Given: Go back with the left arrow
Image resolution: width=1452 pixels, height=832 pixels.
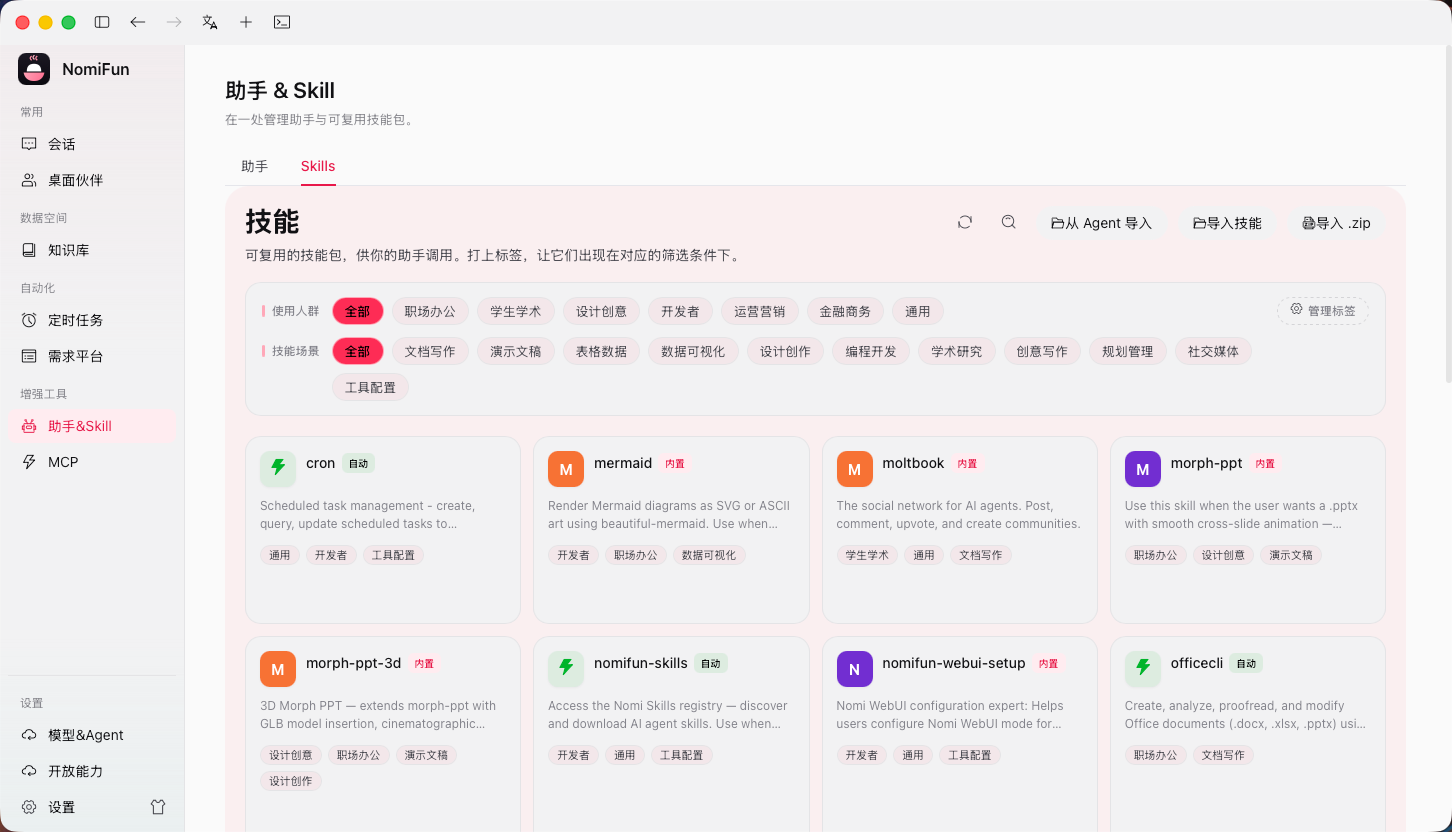Looking at the screenshot, I should (x=138, y=22).
